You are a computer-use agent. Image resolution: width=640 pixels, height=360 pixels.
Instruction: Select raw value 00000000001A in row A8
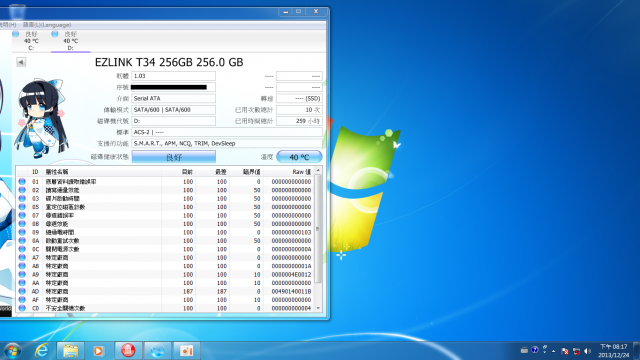point(291,266)
